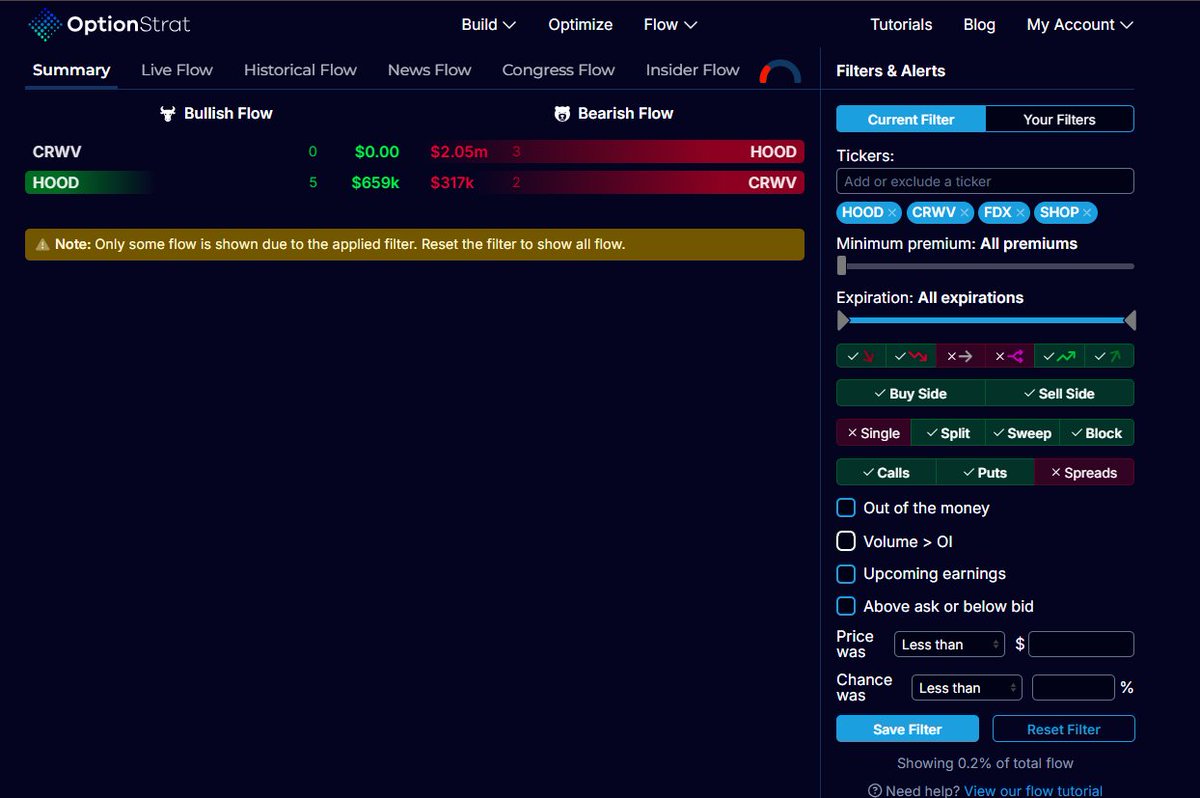Remove the CRWV ticker chip

click(965, 213)
